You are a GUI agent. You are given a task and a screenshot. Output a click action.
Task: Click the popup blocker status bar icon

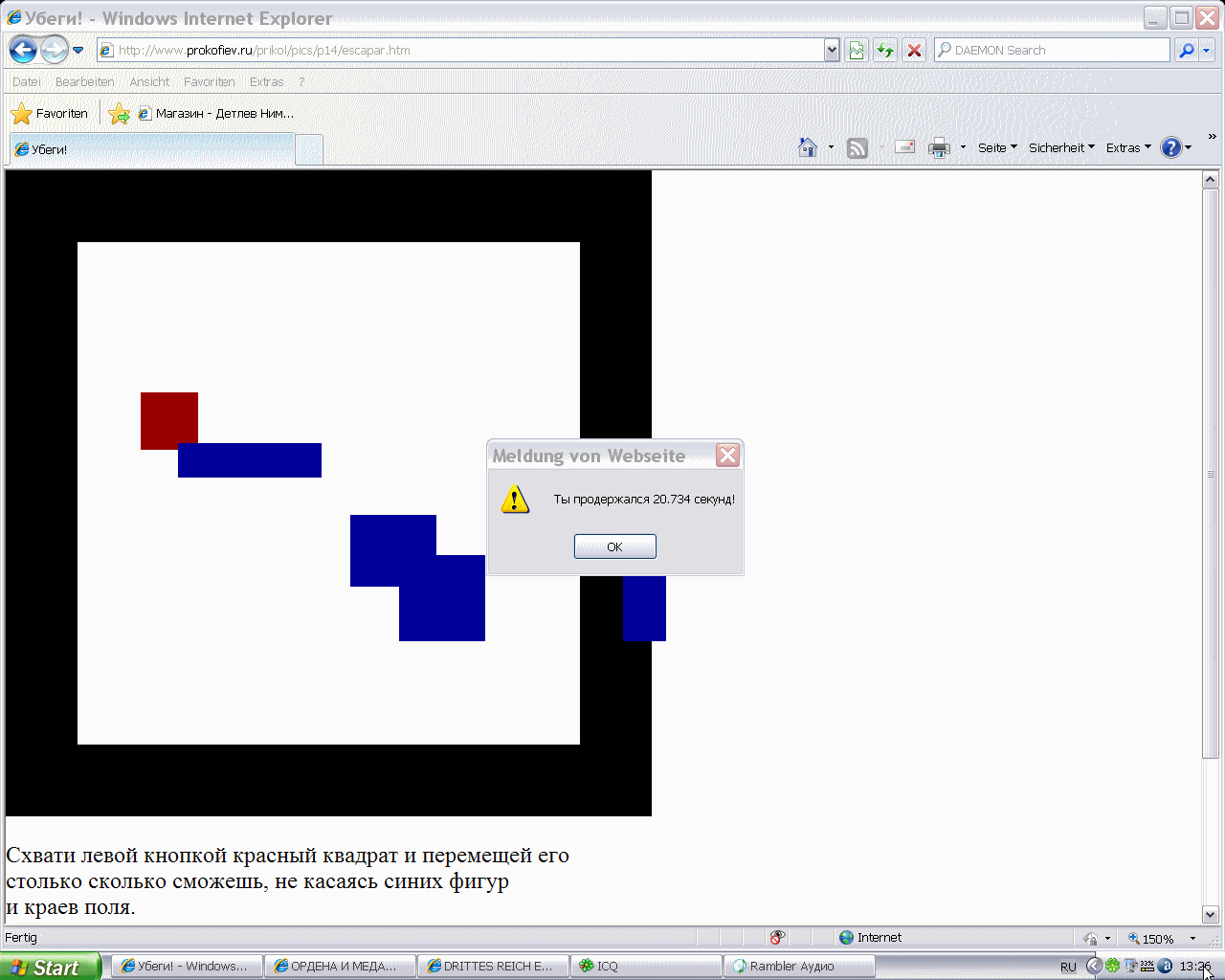click(777, 938)
